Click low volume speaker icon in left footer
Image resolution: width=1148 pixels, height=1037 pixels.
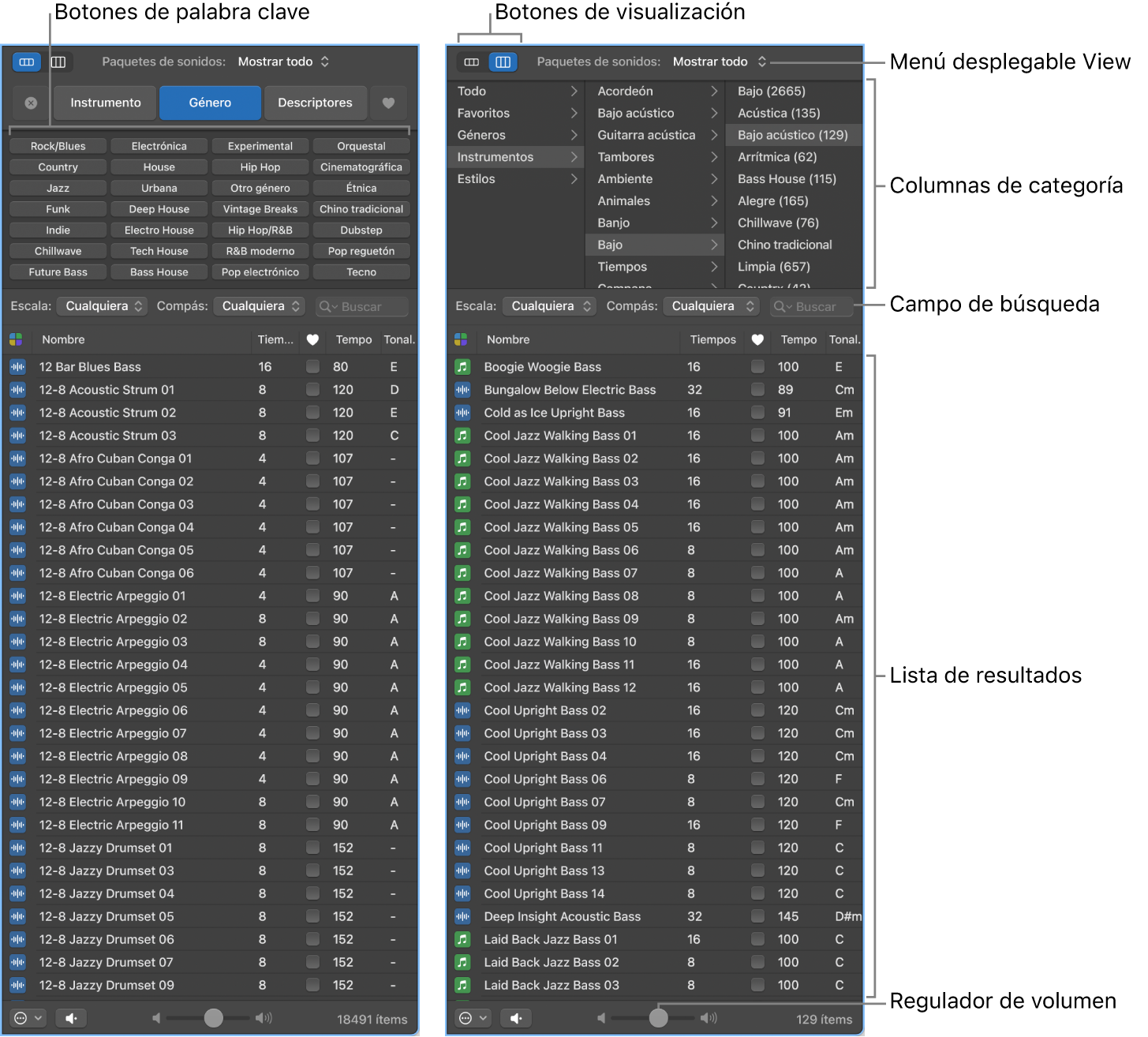[x=156, y=1019]
